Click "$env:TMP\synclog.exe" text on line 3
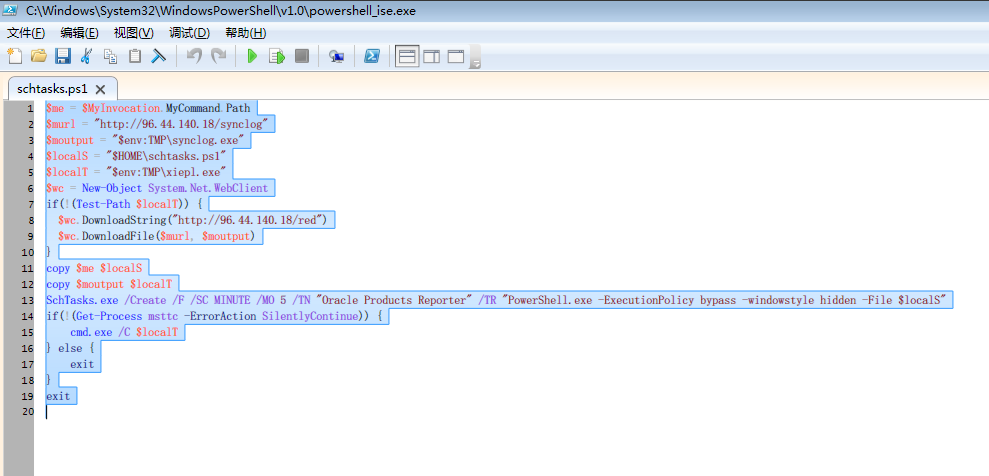This screenshot has height=476, width=989. point(179,139)
